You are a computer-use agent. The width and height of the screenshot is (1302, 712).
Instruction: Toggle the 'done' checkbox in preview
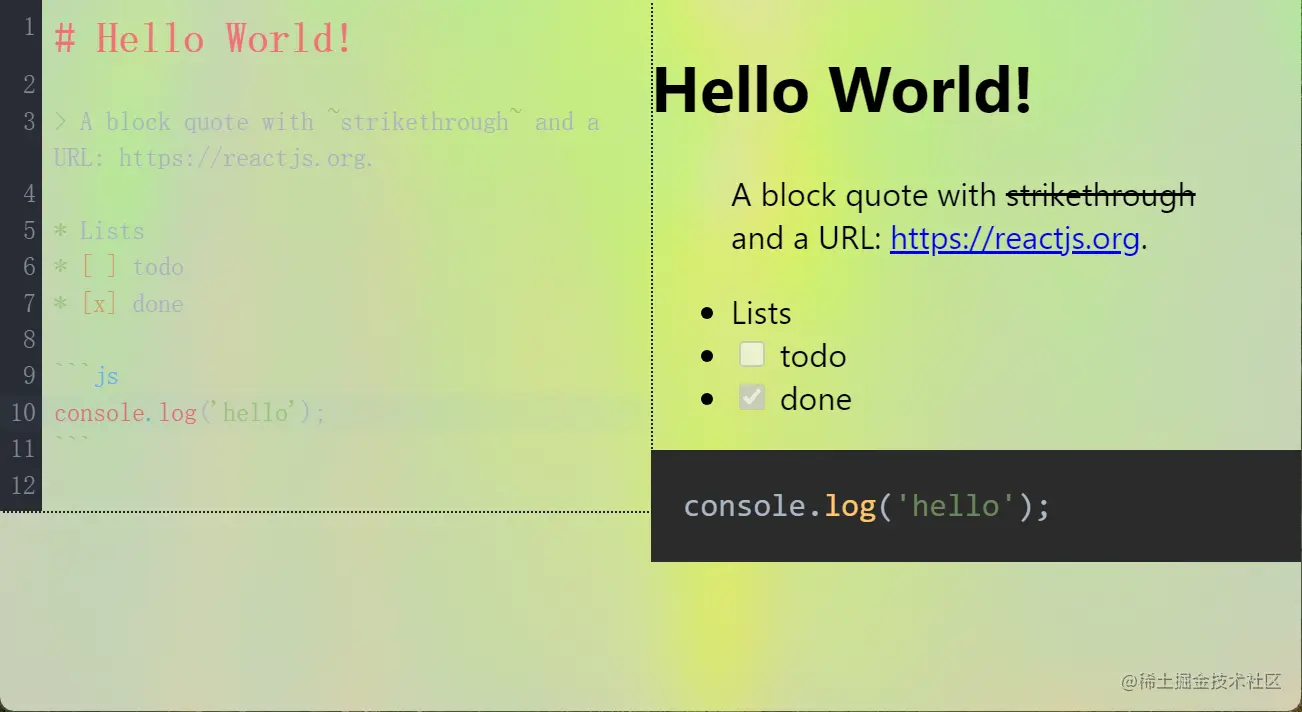click(752, 397)
